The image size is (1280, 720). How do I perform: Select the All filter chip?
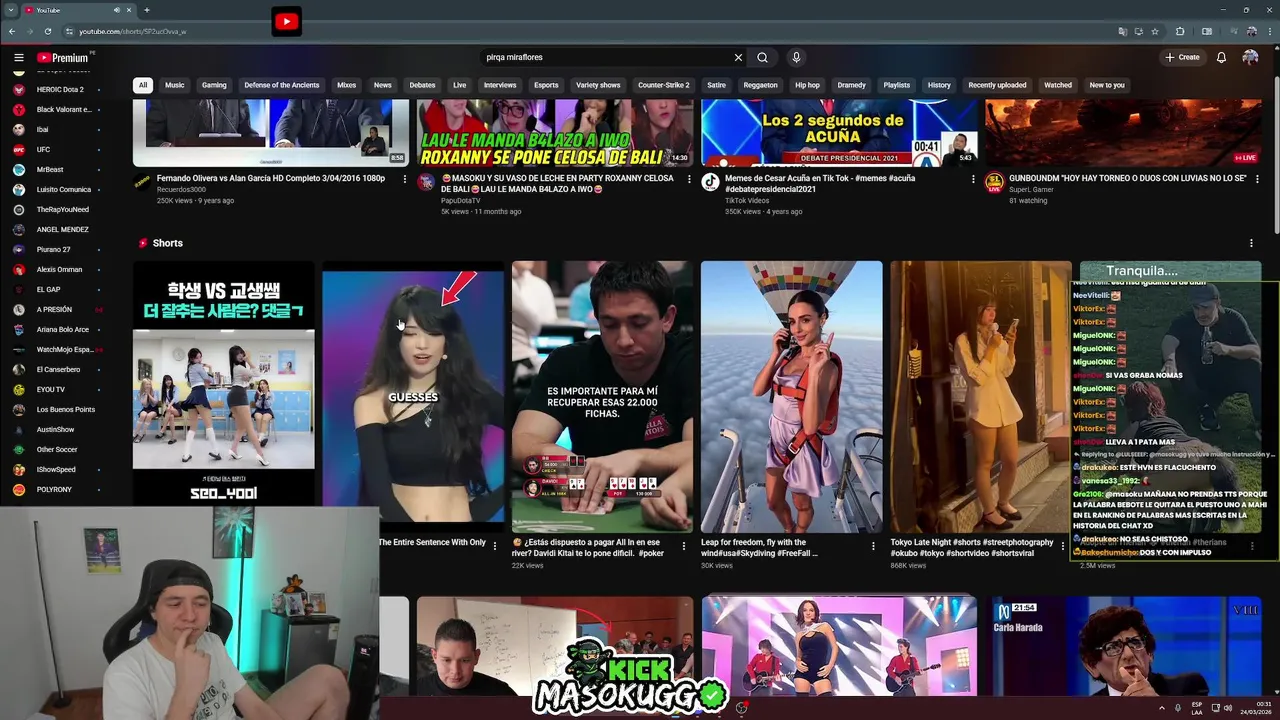[143, 85]
